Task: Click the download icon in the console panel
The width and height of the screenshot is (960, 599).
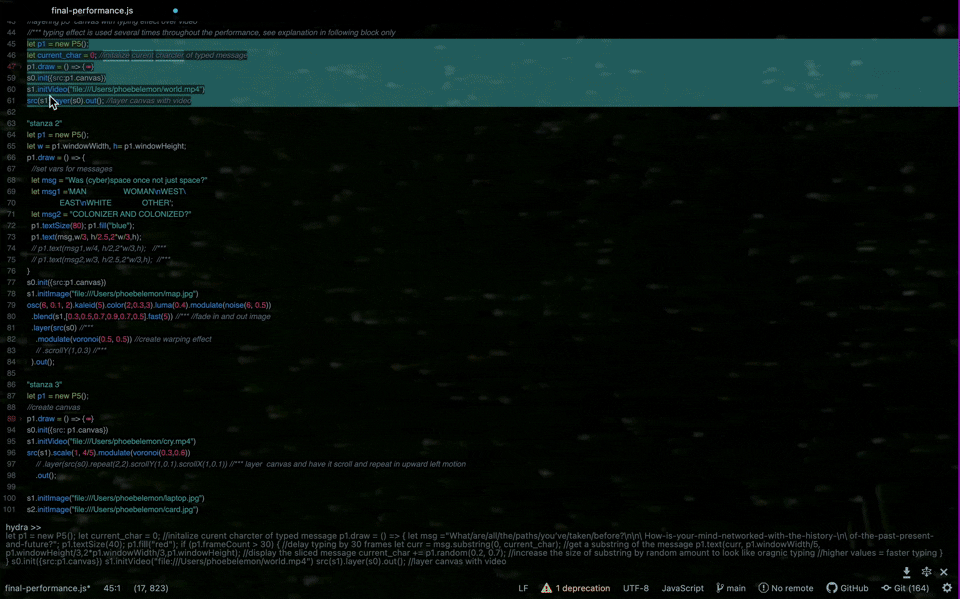Action: pyautogui.click(x=907, y=572)
